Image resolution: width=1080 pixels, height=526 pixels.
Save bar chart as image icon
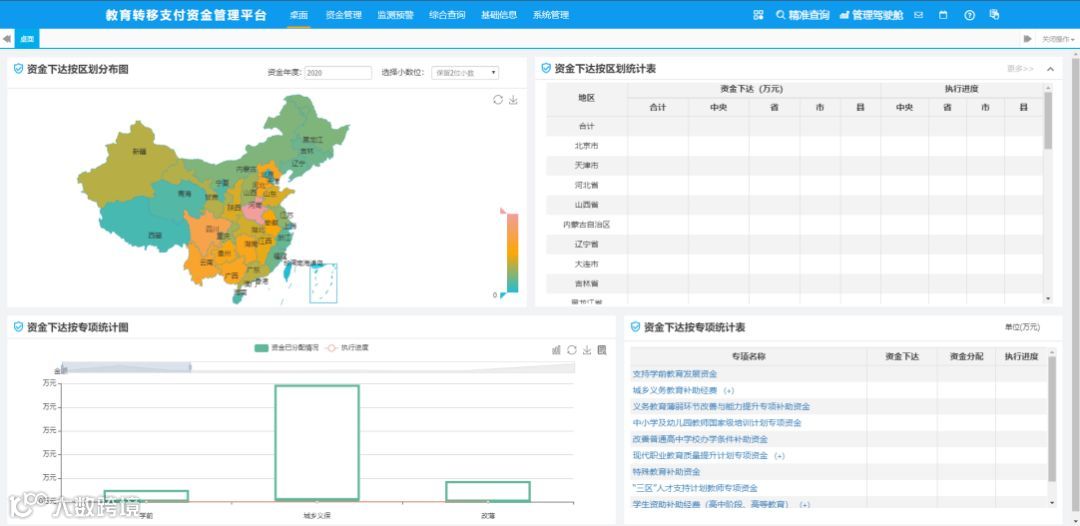(587, 350)
